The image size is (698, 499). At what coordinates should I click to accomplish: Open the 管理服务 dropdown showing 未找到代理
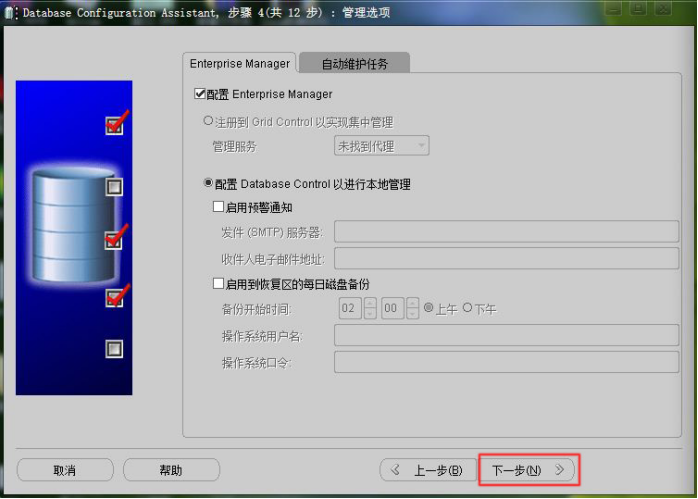coord(381,146)
